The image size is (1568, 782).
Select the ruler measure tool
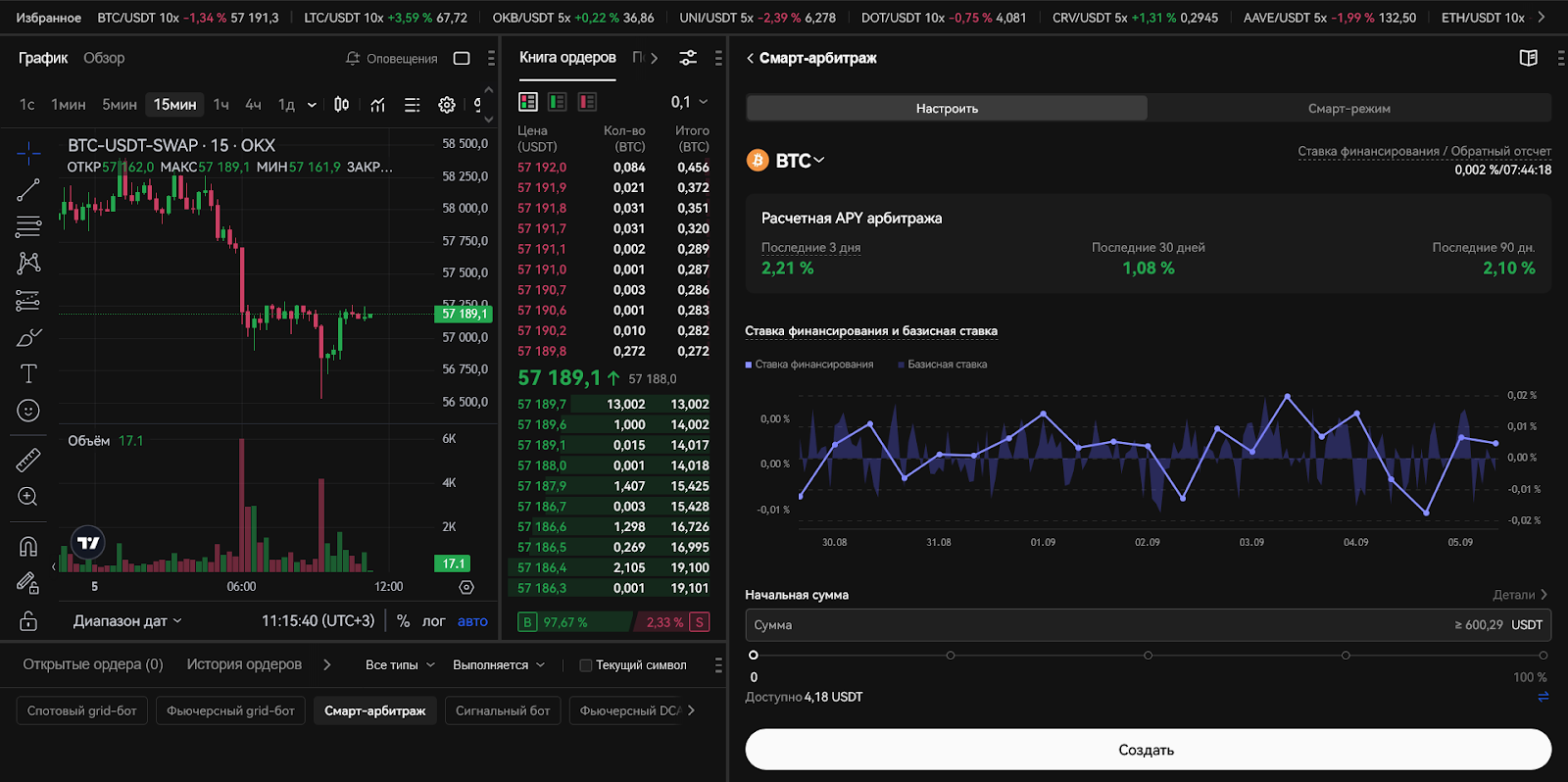[x=28, y=460]
